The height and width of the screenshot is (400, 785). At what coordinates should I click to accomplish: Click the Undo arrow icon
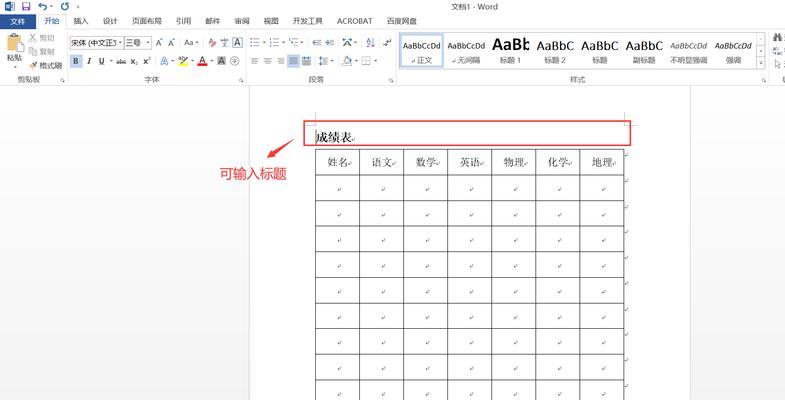[43, 7]
